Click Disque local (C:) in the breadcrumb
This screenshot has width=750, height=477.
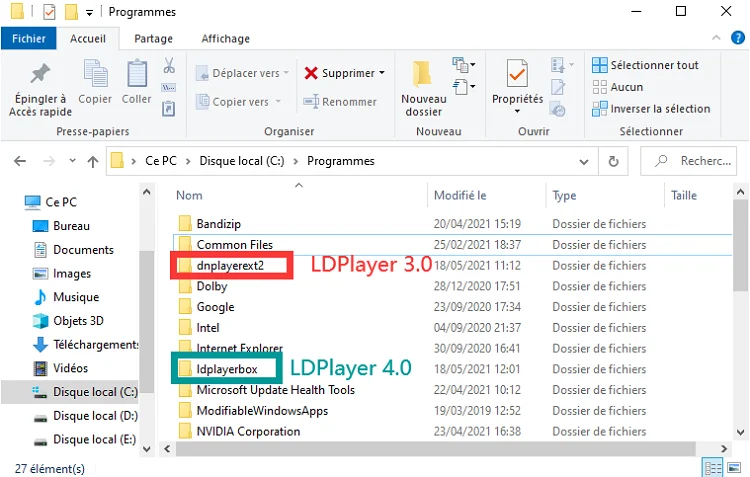click(x=242, y=161)
